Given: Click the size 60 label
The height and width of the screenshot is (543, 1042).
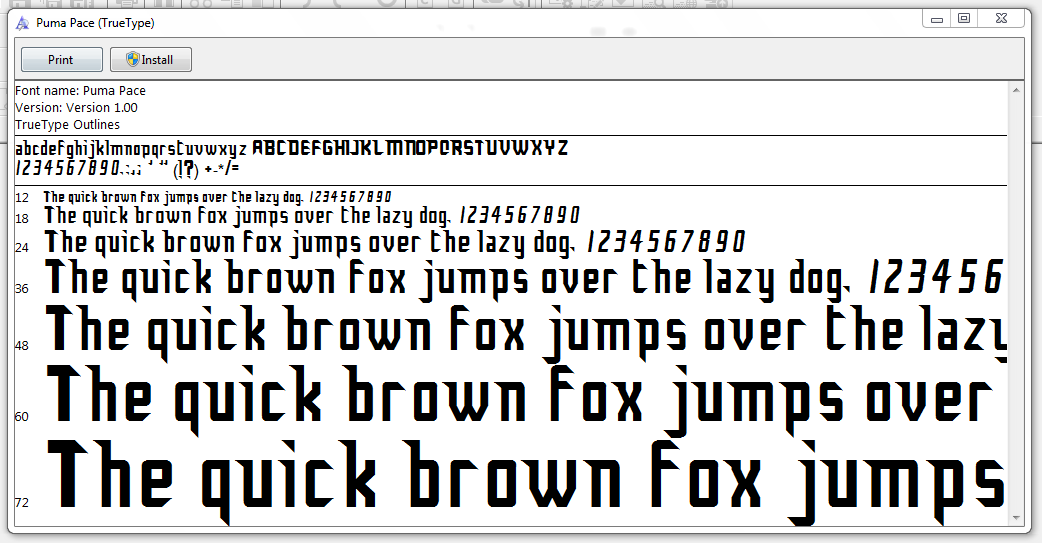Looking at the screenshot, I should pos(23,417).
